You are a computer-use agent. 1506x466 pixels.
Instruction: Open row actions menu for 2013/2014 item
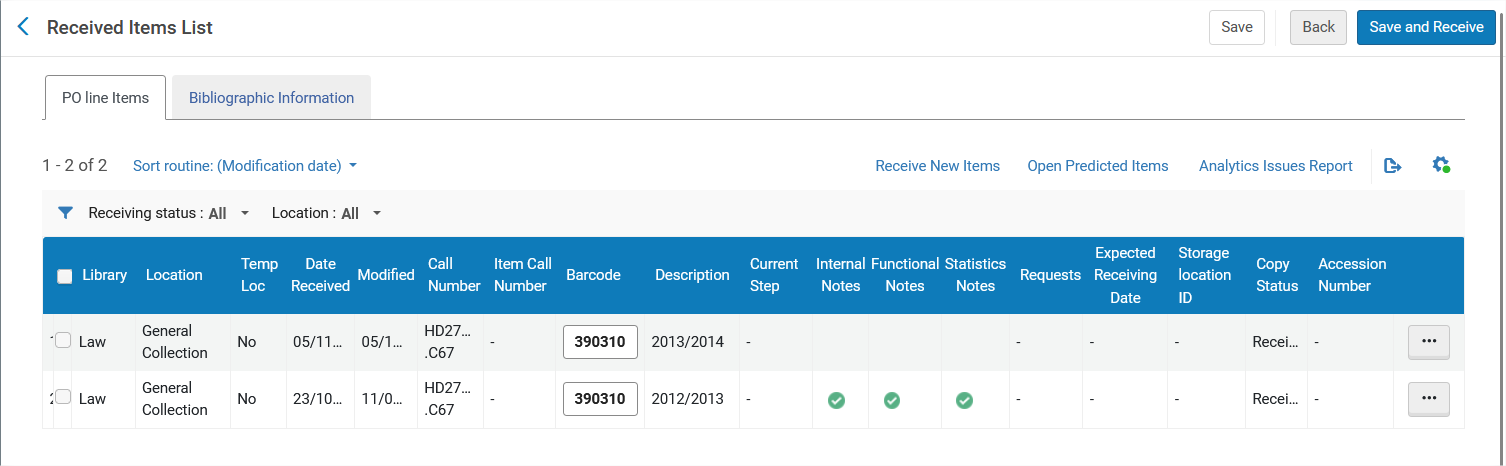point(1429,342)
